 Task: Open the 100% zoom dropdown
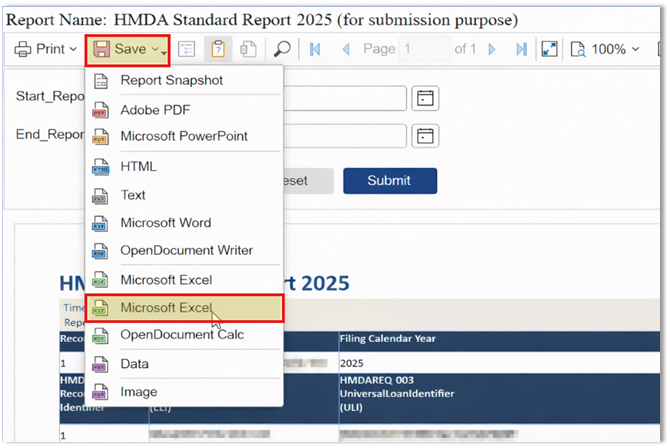[605, 49]
